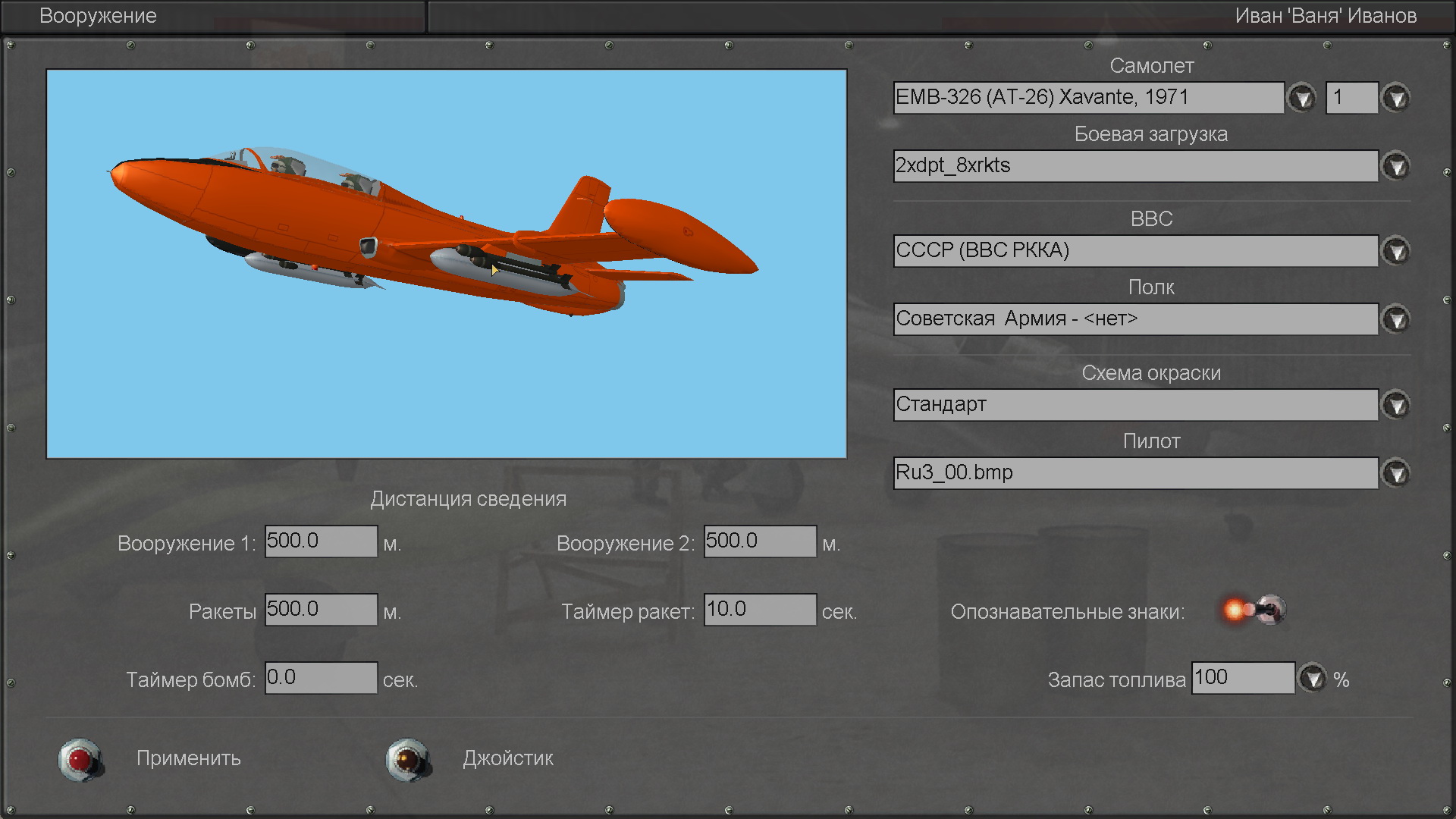Open the Пилот skin dropdown arrow
This screenshot has width=1456, height=819.
coord(1396,473)
